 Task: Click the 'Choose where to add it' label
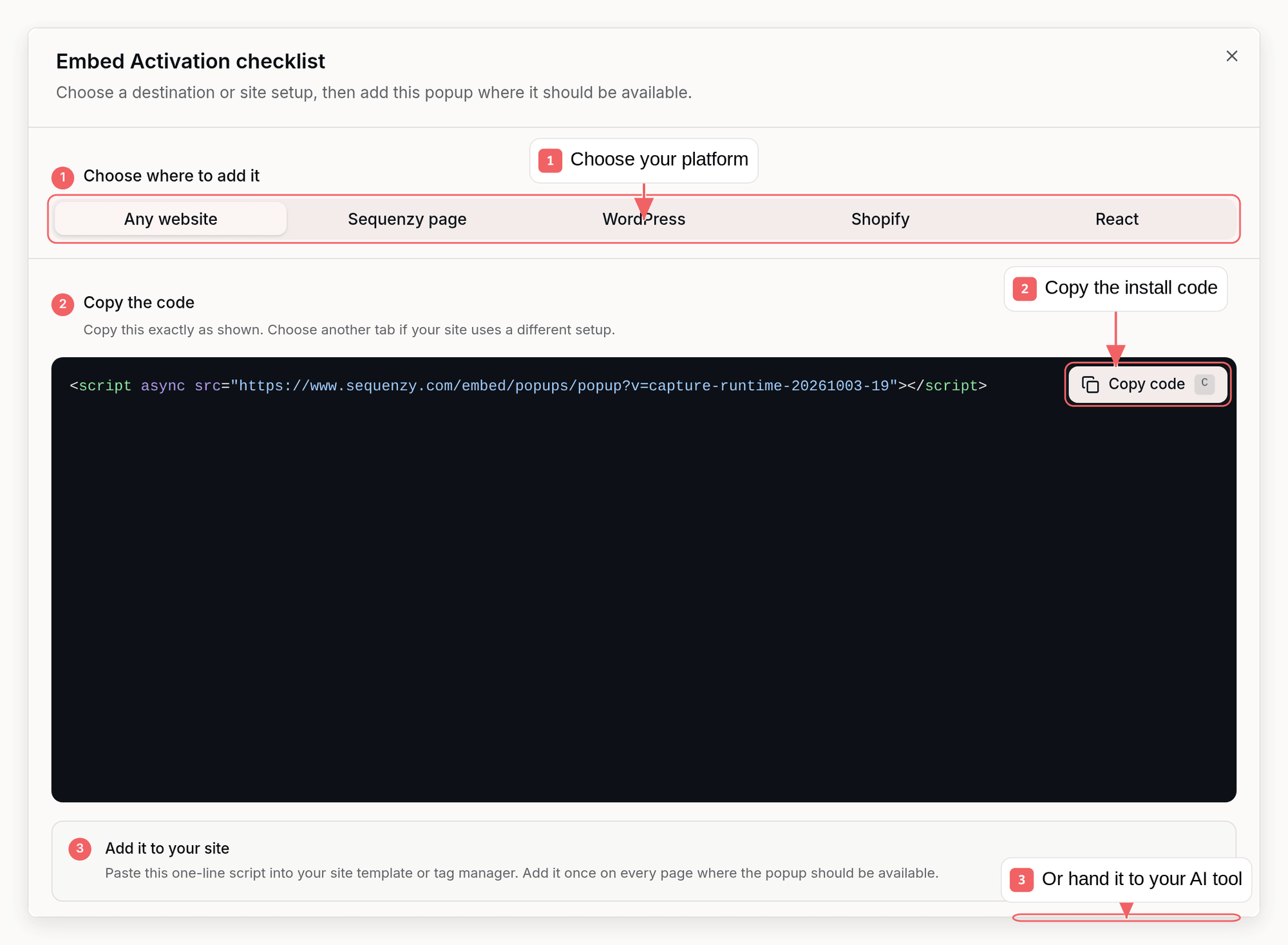tap(171, 176)
